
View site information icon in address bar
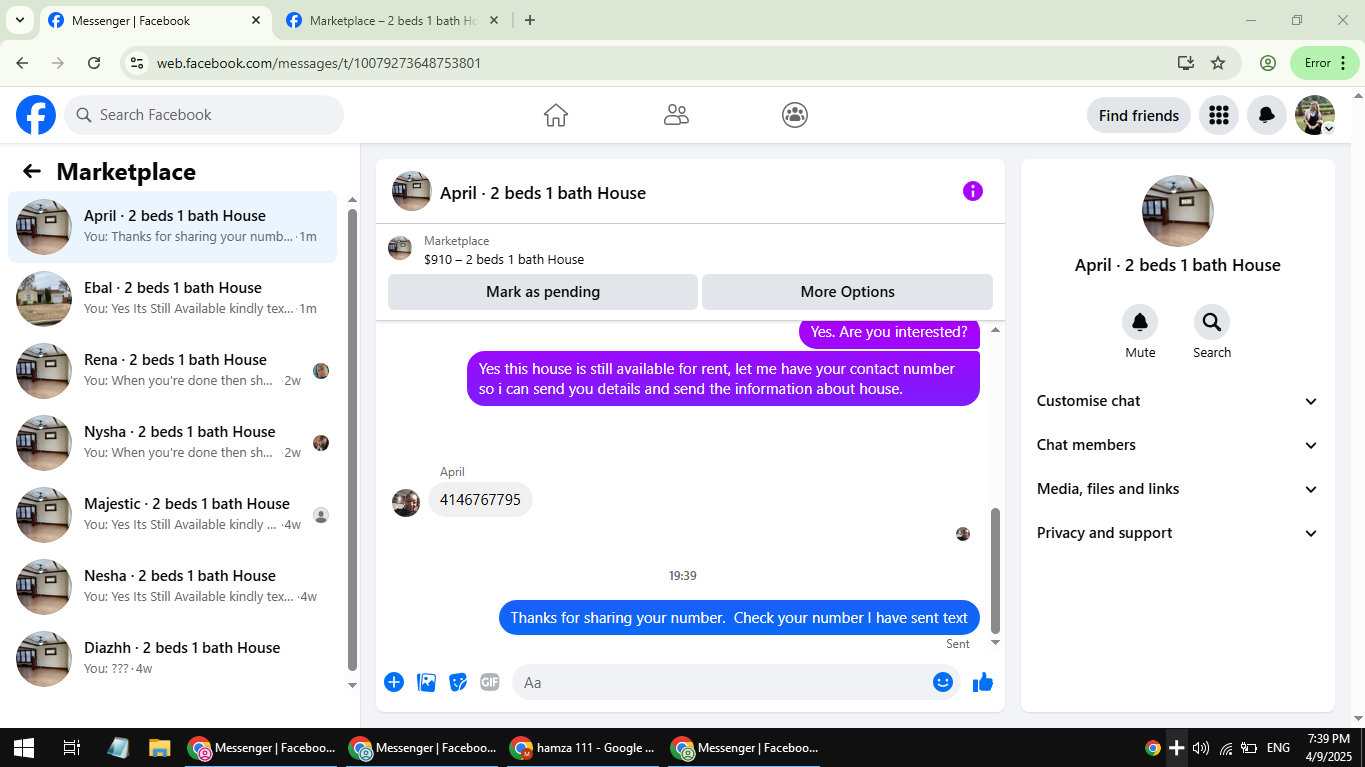tap(137, 63)
